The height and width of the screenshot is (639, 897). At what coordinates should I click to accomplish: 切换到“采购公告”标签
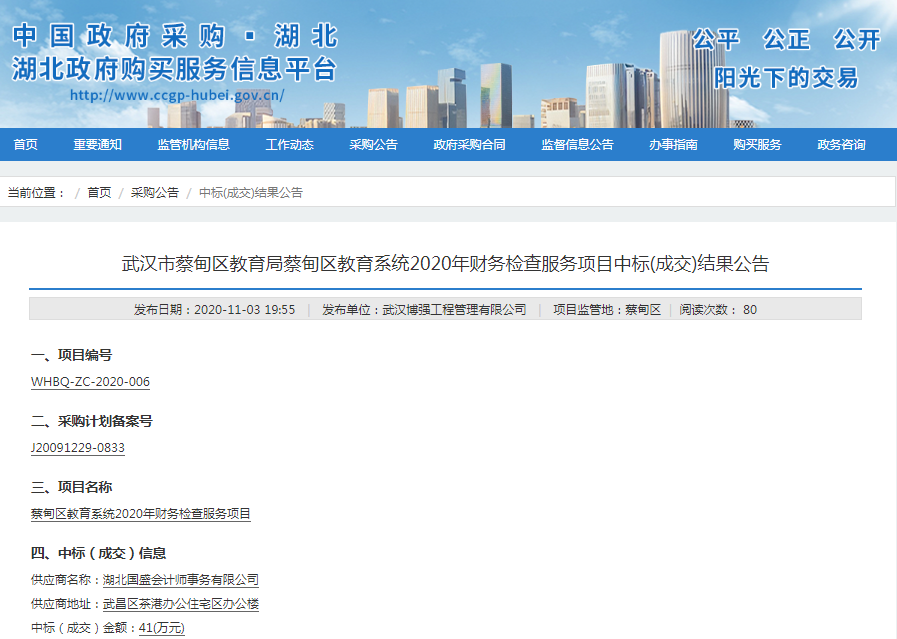[372, 144]
